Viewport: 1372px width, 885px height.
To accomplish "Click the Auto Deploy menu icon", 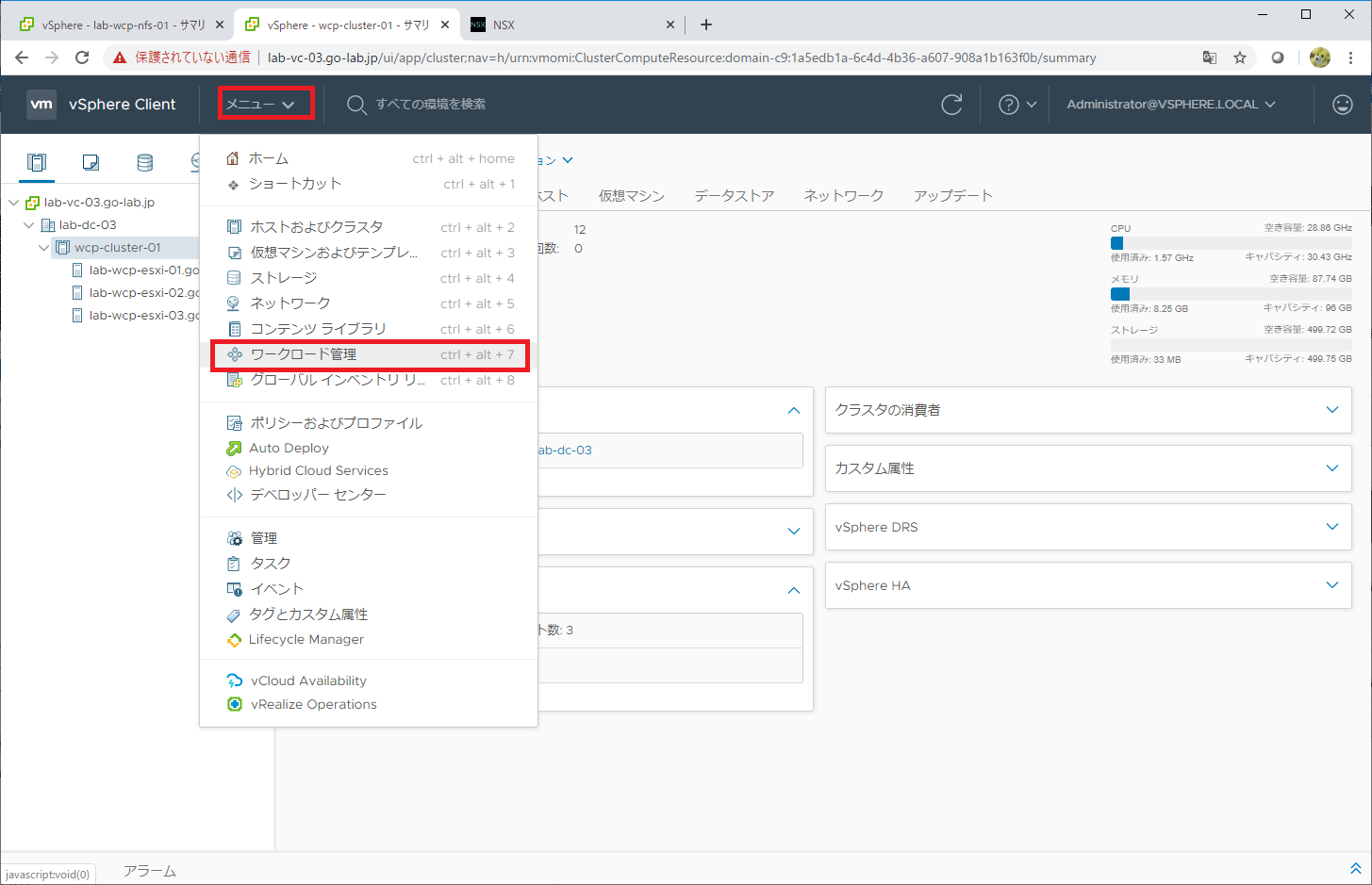I will pos(234,449).
